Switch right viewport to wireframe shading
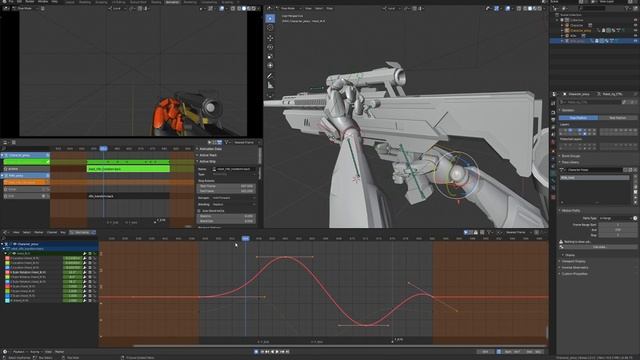This screenshot has height=360, width=640. [525, 8]
